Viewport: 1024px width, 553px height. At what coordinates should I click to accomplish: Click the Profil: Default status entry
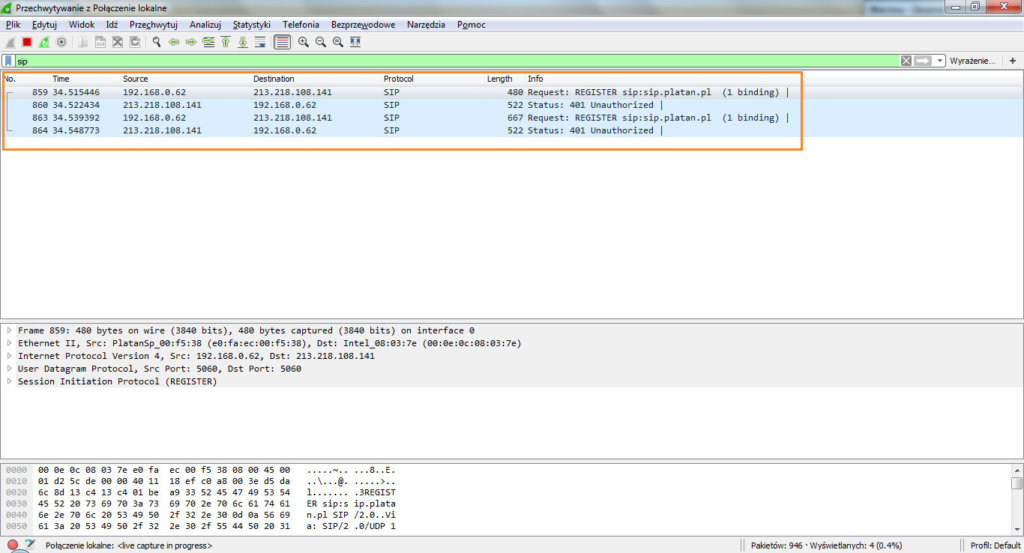(995, 545)
